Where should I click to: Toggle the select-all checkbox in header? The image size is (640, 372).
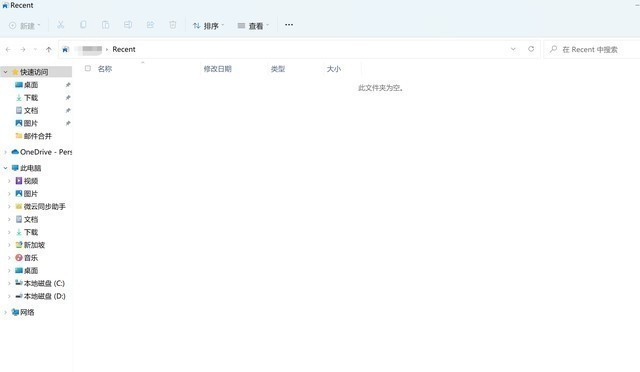pos(88,69)
